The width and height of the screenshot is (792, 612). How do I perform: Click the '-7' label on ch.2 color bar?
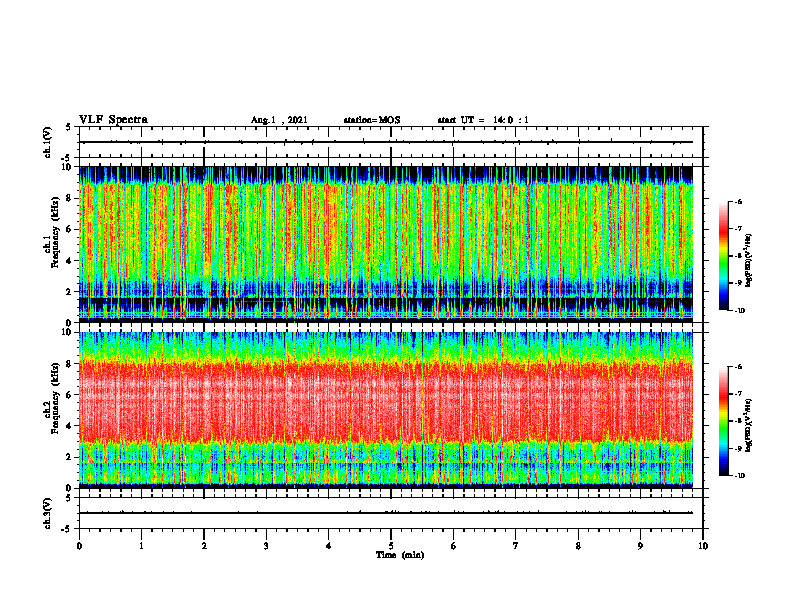(x=738, y=394)
